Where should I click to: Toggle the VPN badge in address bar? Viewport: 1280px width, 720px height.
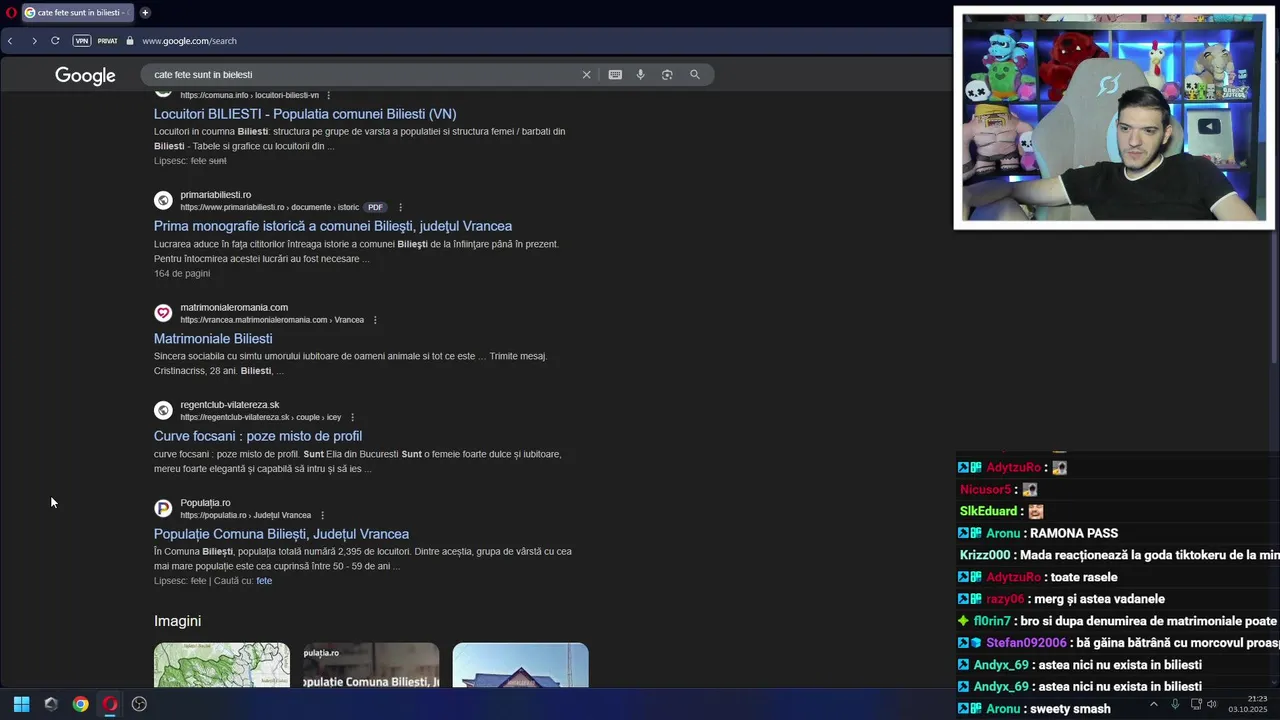pyautogui.click(x=82, y=41)
